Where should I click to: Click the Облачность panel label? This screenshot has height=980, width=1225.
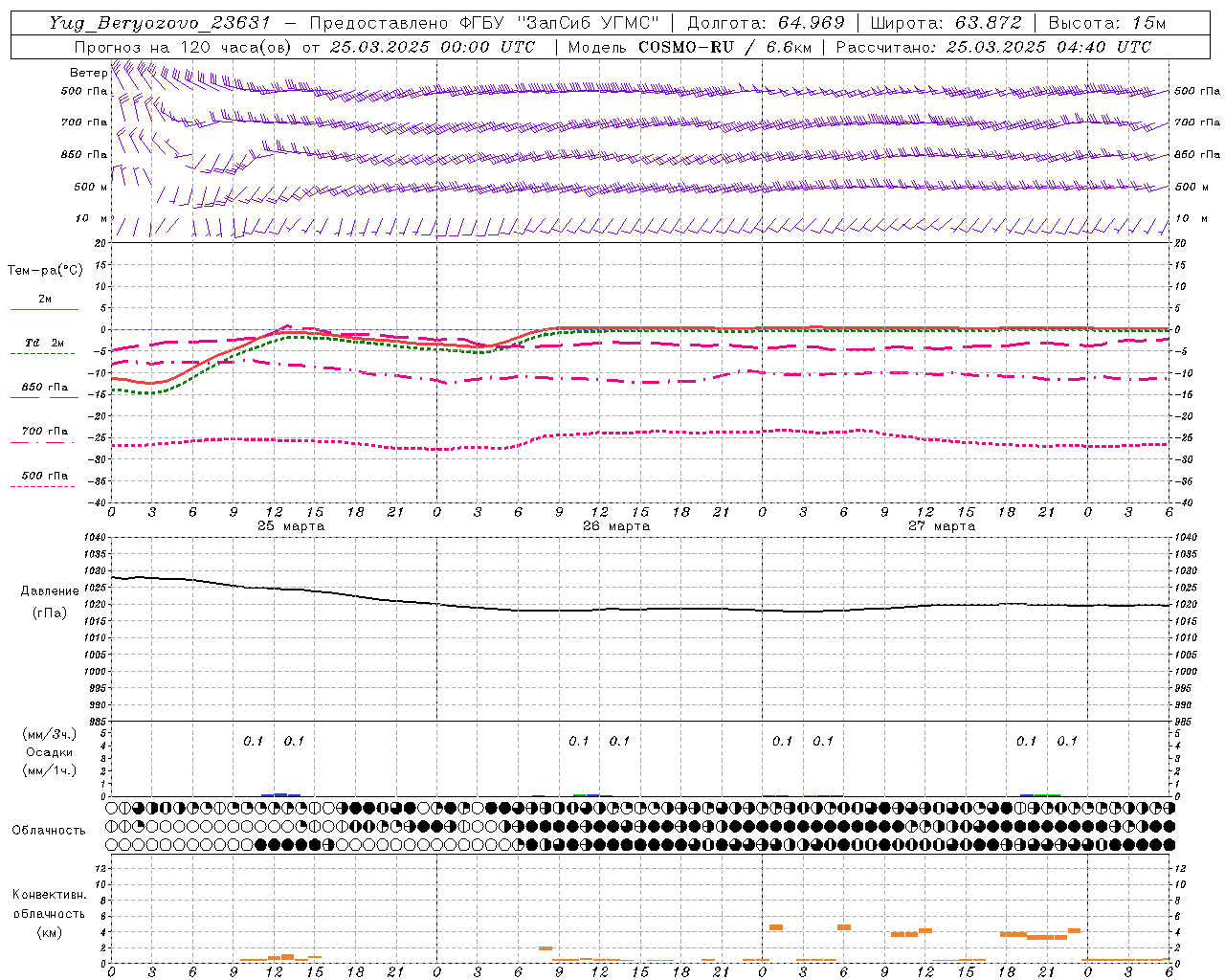(49, 830)
